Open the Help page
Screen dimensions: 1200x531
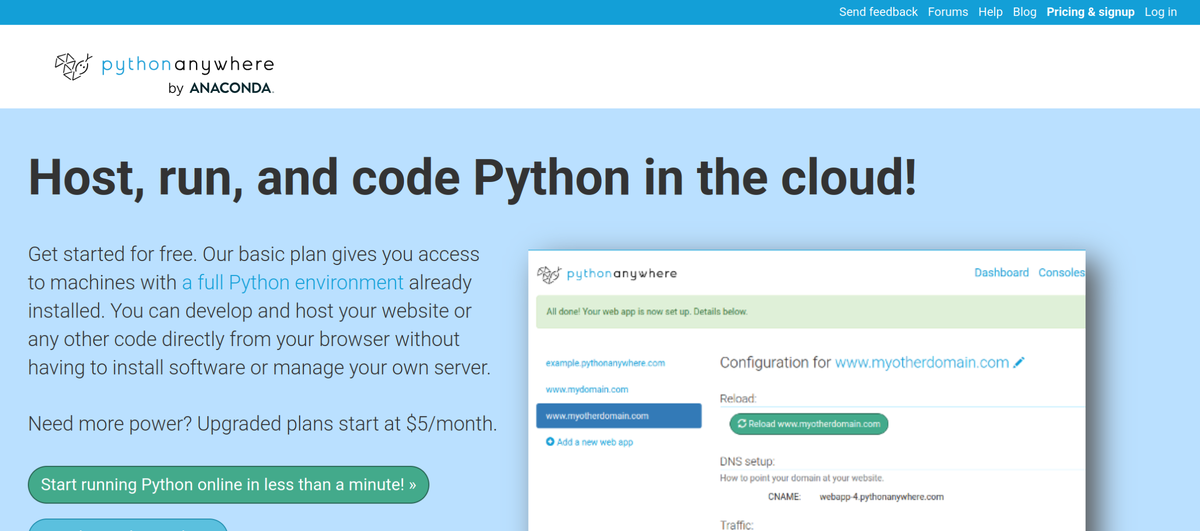pyautogui.click(x=990, y=12)
